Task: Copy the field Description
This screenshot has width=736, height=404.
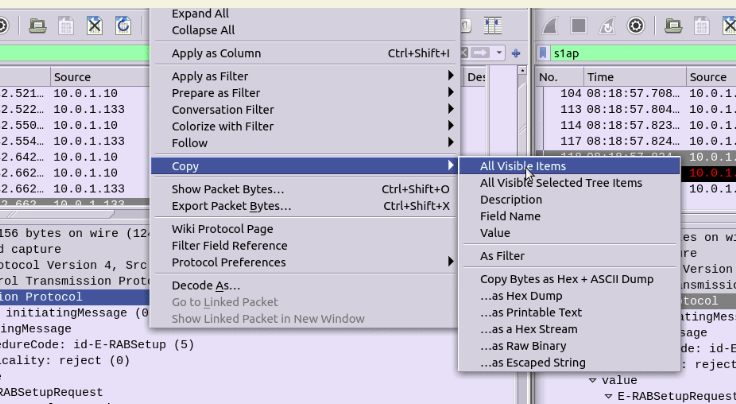Action: pyautogui.click(x=569, y=199)
